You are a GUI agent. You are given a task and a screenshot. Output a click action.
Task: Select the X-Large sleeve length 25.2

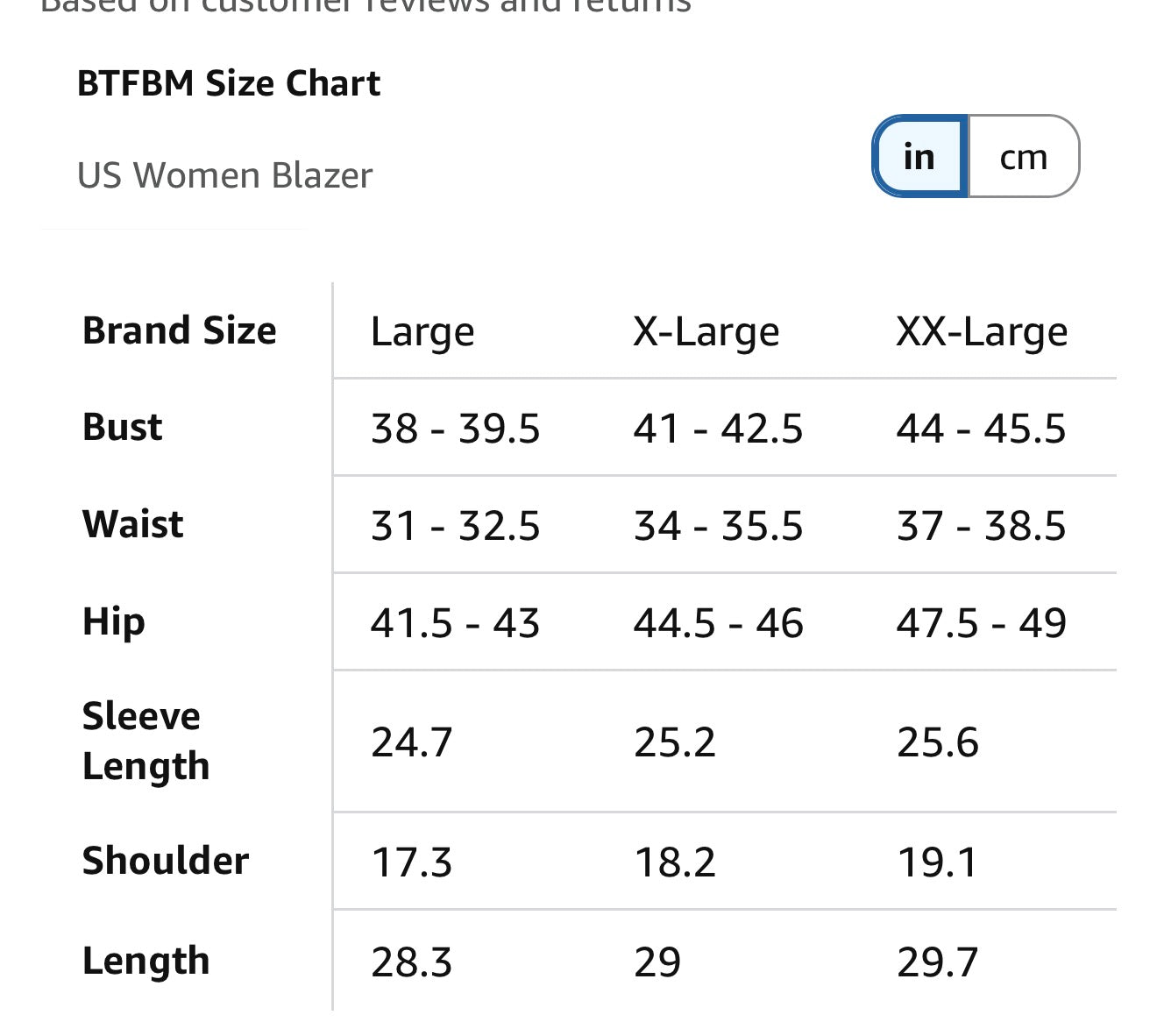coord(675,742)
